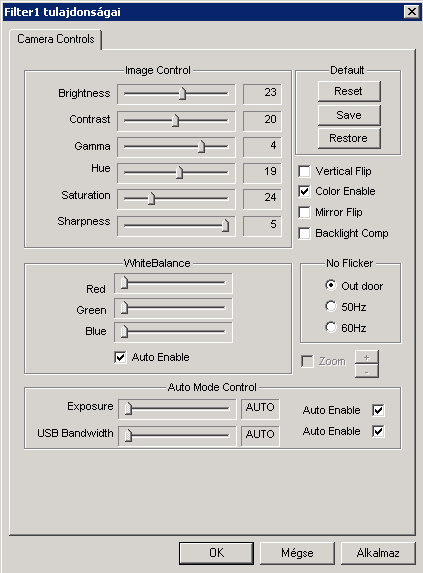Select the Brightness value field showing 23
This screenshot has width=423, height=573.
tap(262, 94)
